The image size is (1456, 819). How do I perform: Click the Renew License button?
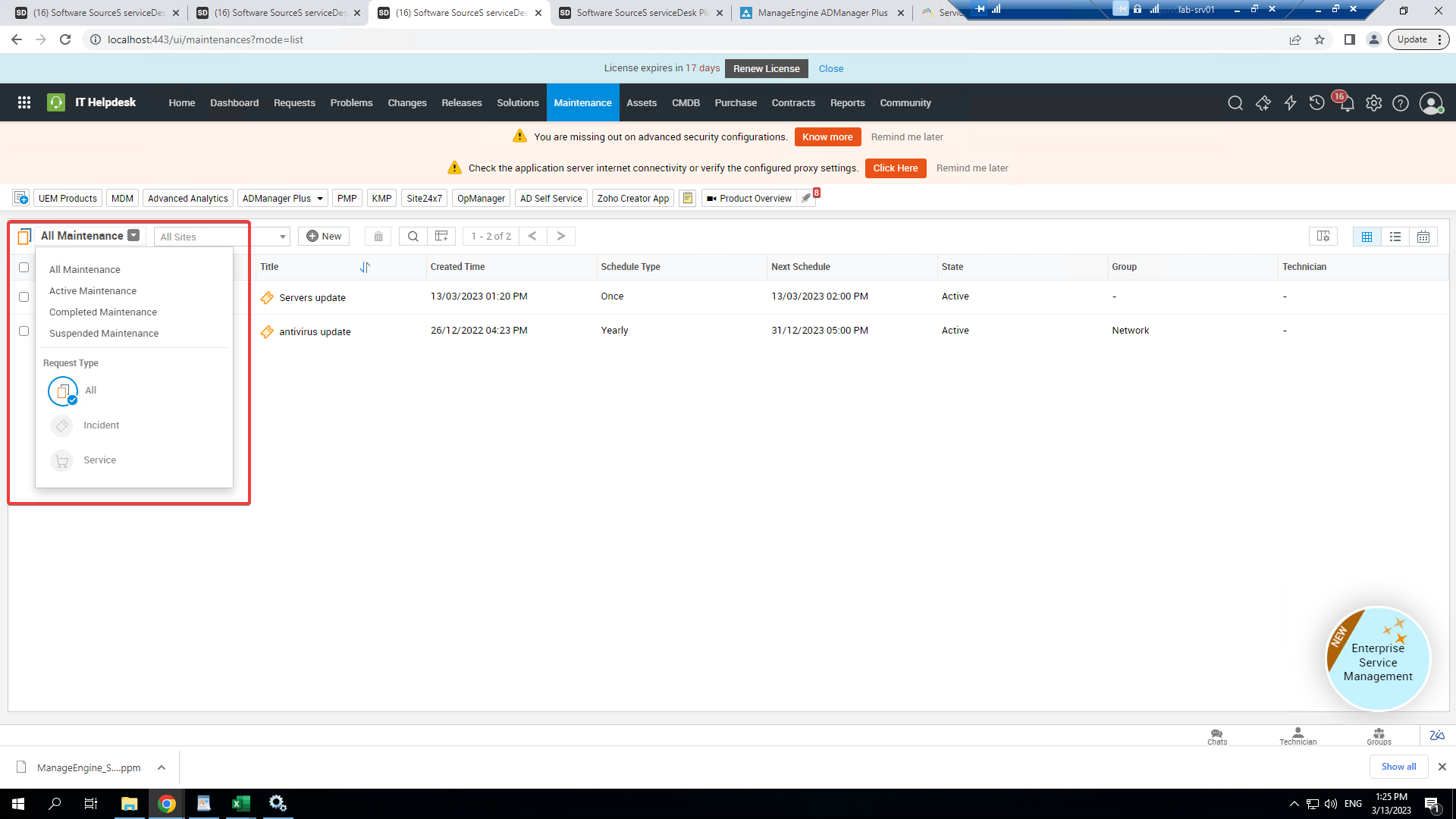pos(766,68)
